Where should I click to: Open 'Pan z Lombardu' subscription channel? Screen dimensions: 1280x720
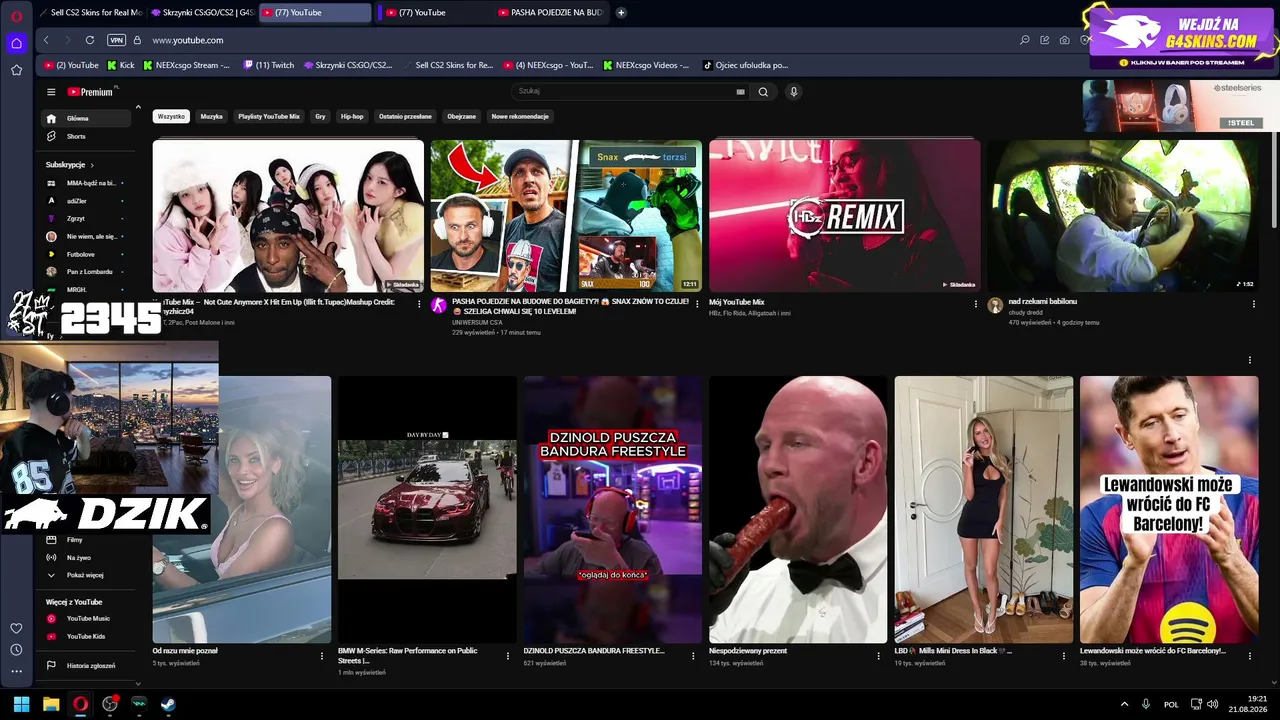tap(86, 272)
